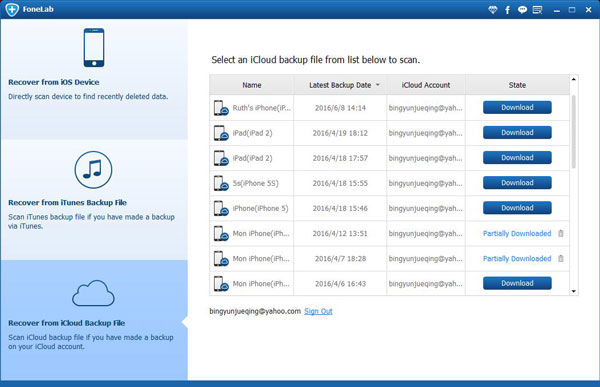Select the backup dated 2016/4/6 16:43

pyautogui.click(x=390, y=284)
